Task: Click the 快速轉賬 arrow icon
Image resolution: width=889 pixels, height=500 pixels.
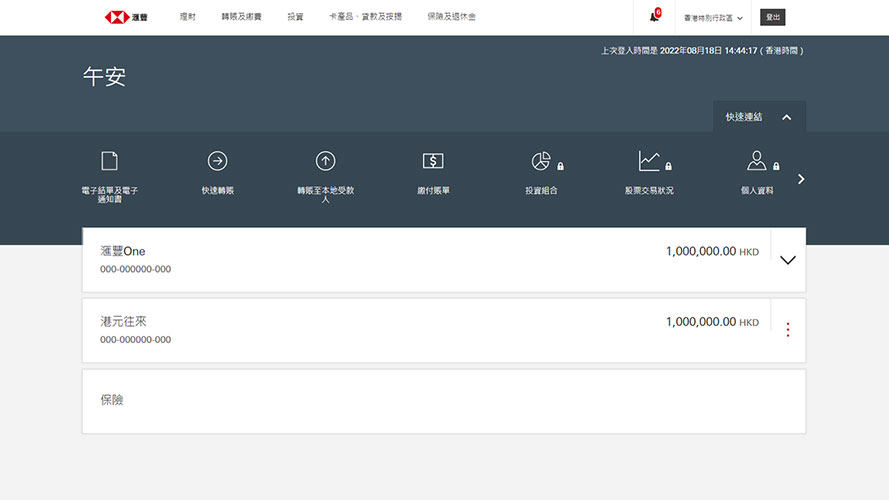Action: (218, 161)
